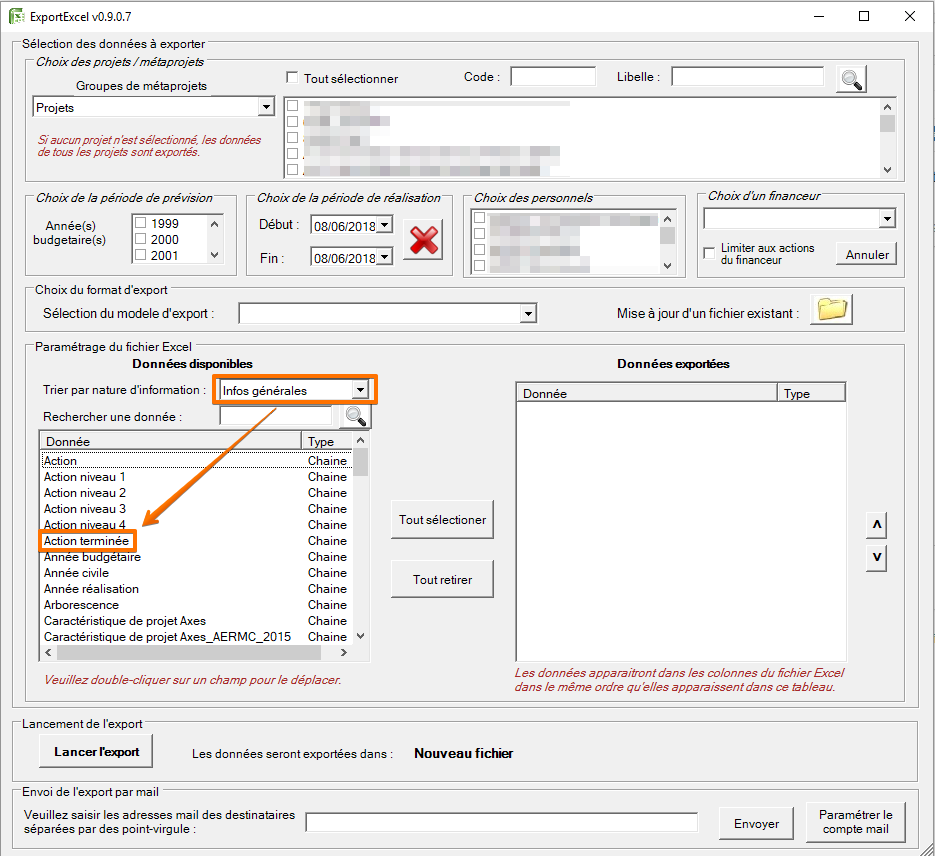Check budget year 1999
The image size is (935, 856).
pos(141,224)
